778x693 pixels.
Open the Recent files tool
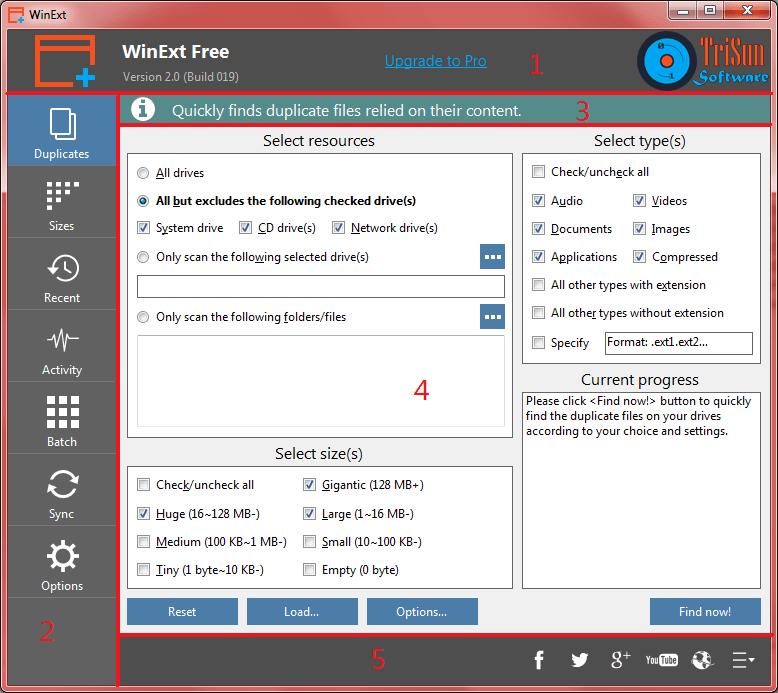coord(62,275)
